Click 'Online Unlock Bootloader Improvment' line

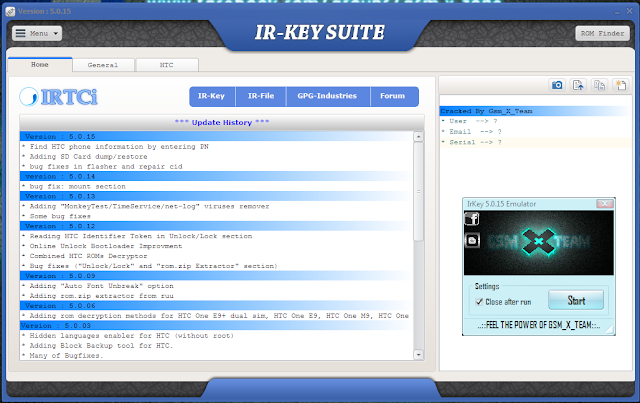[102, 246]
